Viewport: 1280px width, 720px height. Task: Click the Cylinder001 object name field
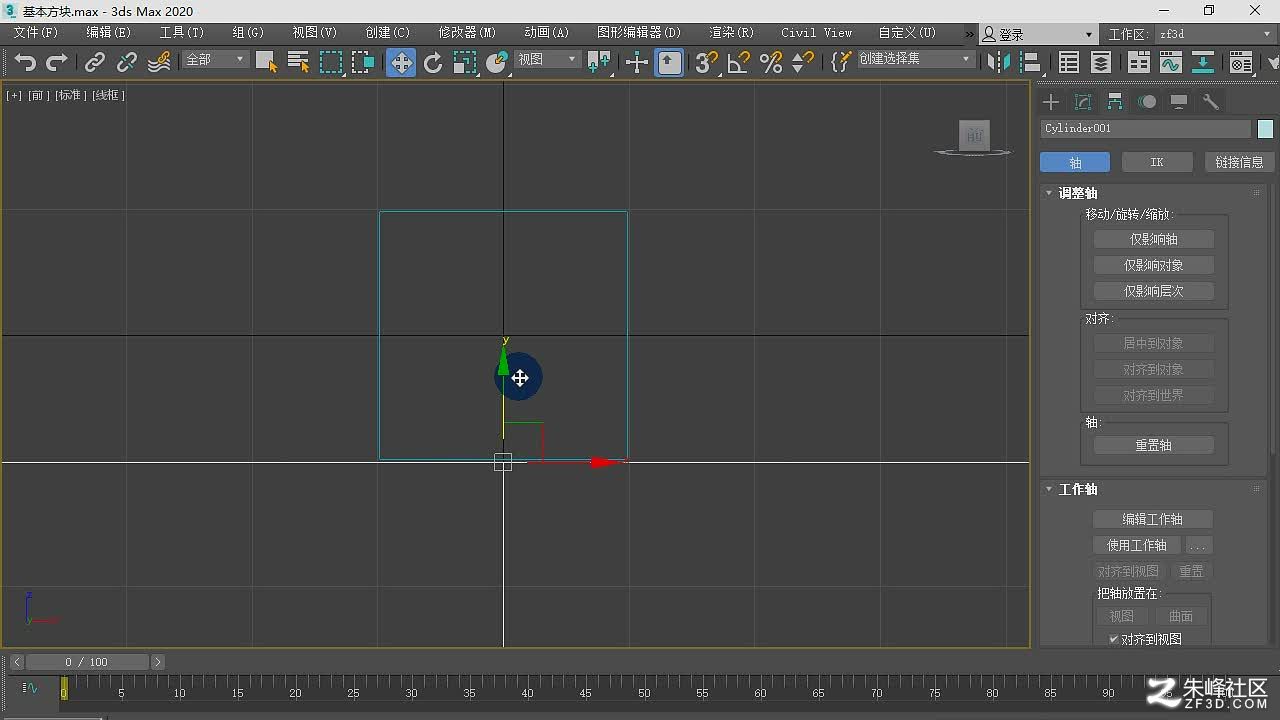click(1146, 129)
